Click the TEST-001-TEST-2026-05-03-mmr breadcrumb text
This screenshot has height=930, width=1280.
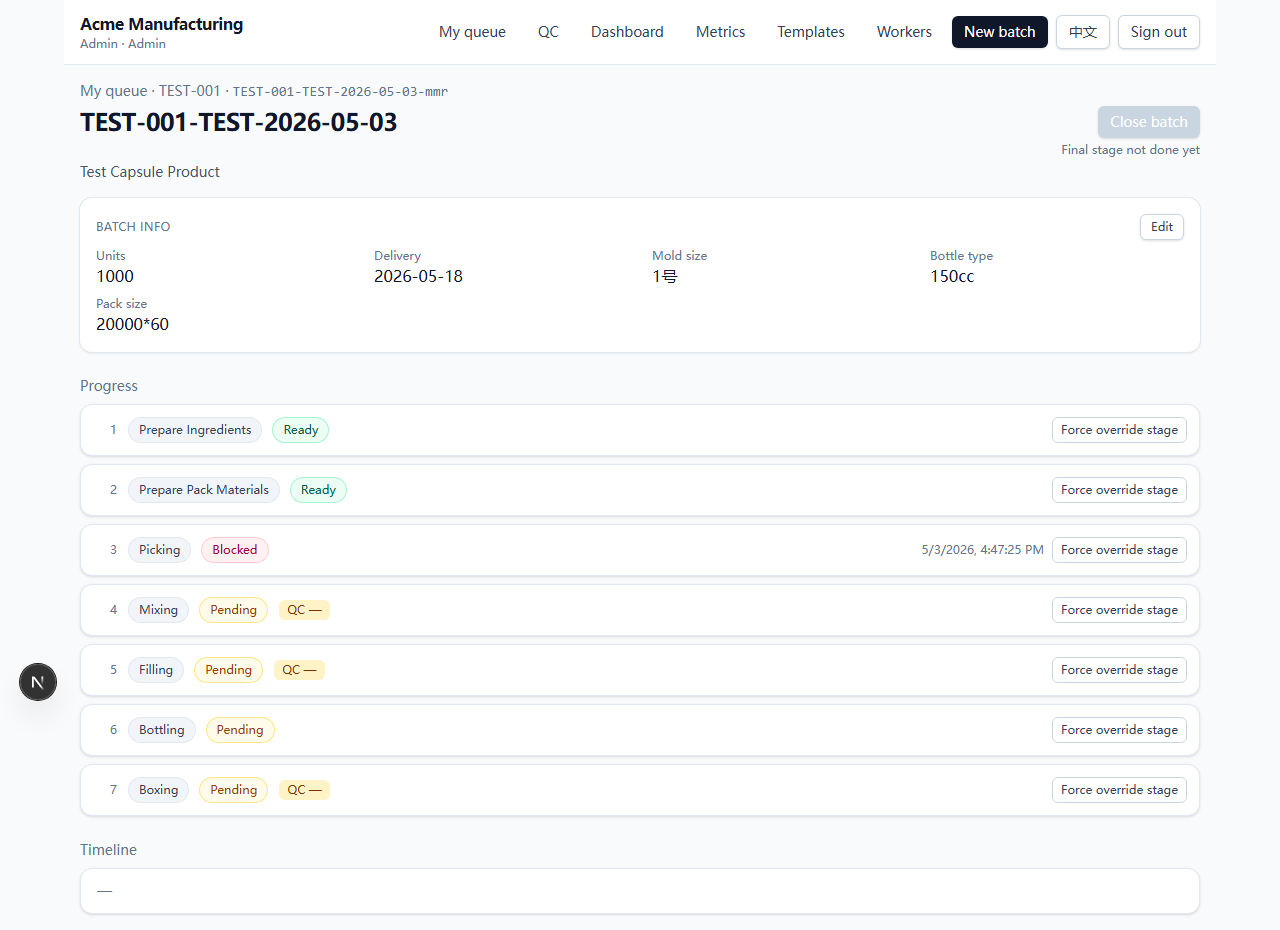pyautogui.click(x=340, y=92)
